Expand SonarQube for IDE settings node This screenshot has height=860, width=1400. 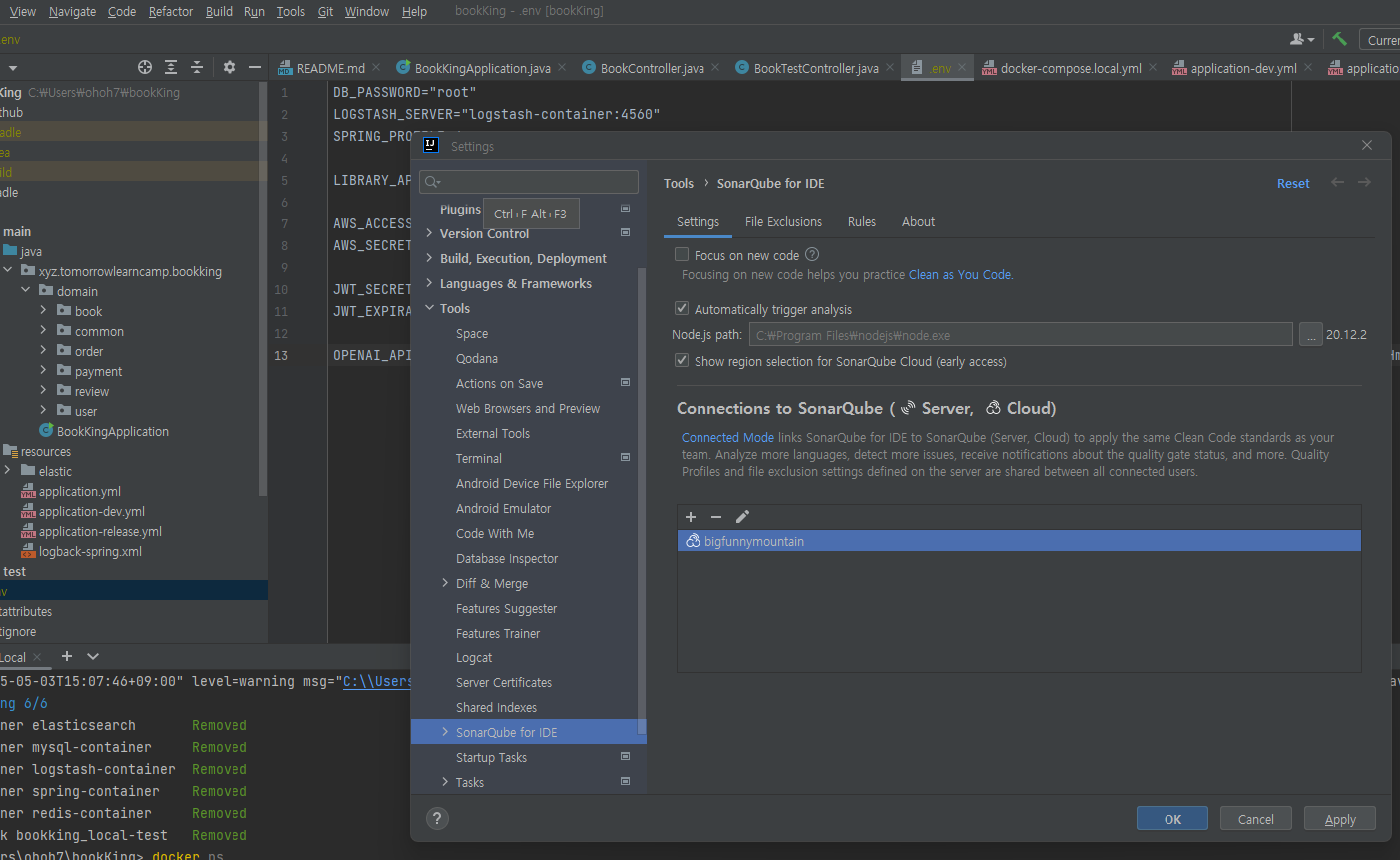tap(445, 732)
